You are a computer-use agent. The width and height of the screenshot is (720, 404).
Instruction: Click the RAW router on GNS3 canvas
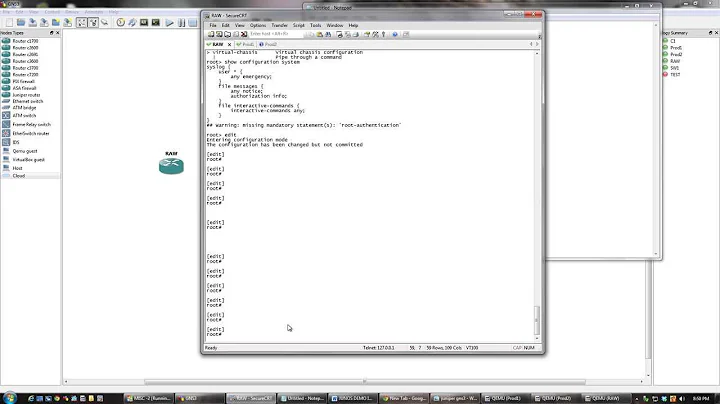coord(171,166)
